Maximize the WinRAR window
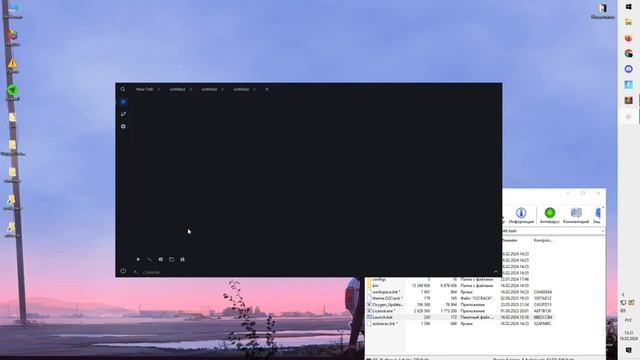Screen dimensions: 640x360 [x=583, y=193]
